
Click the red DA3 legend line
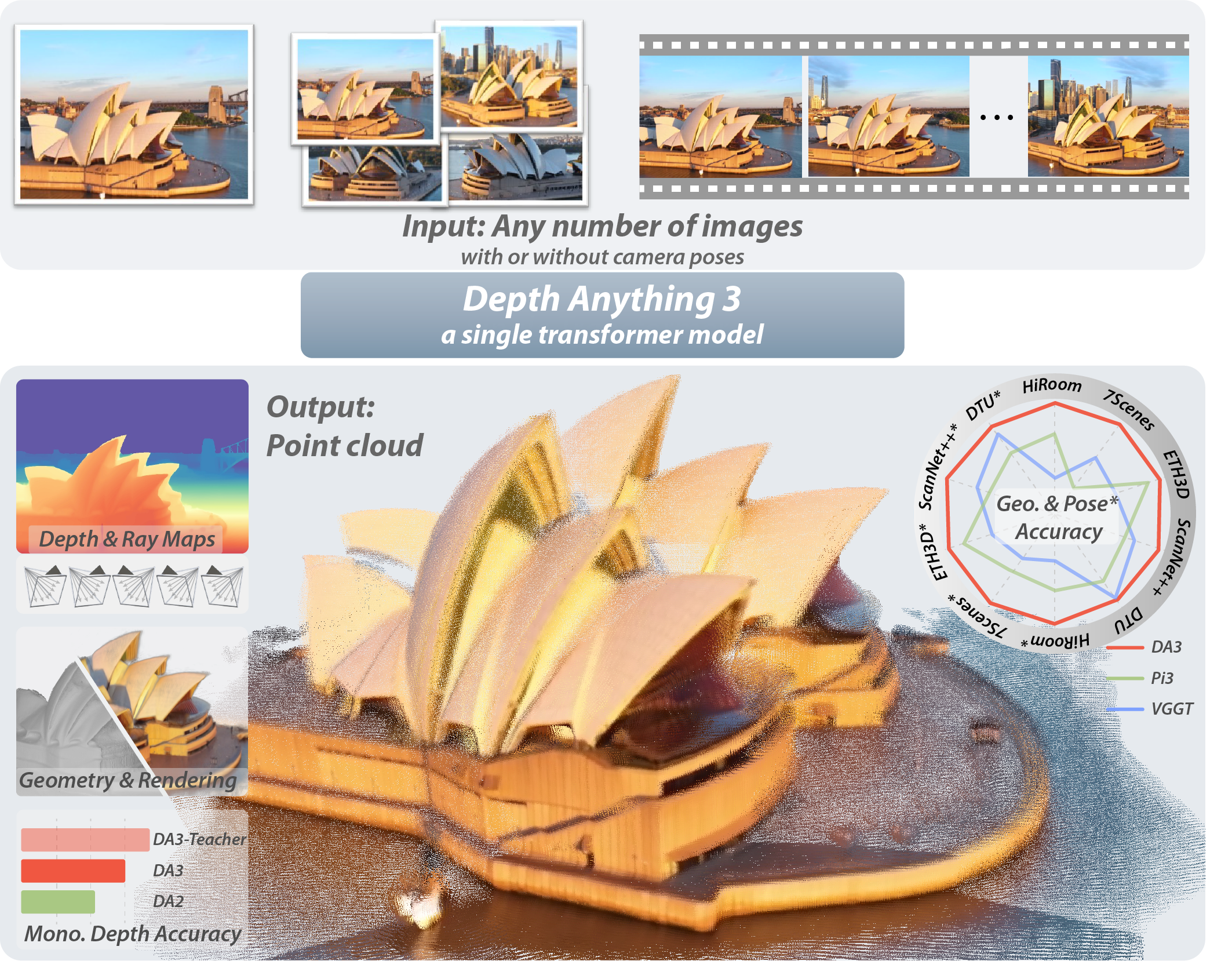(x=1125, y=647)
